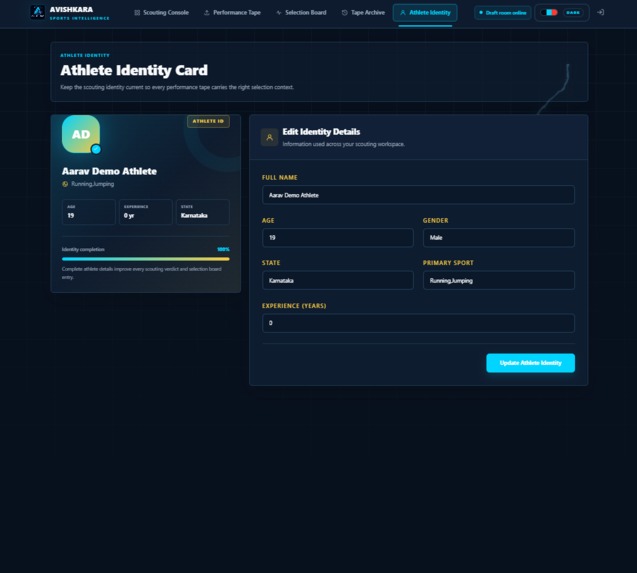
Task: Click the verified badge on avatar
Action: coord(96,149)
